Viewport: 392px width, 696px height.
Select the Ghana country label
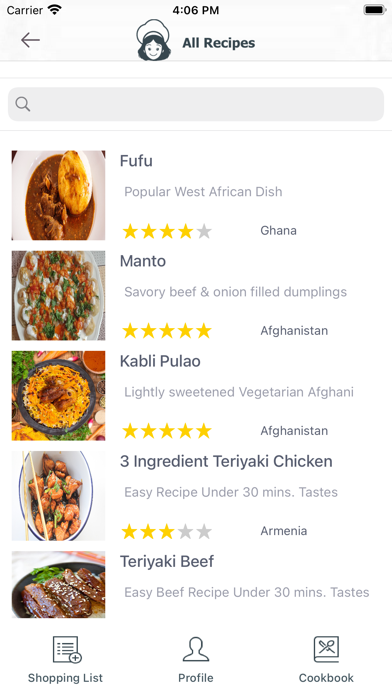pos(278,230)
